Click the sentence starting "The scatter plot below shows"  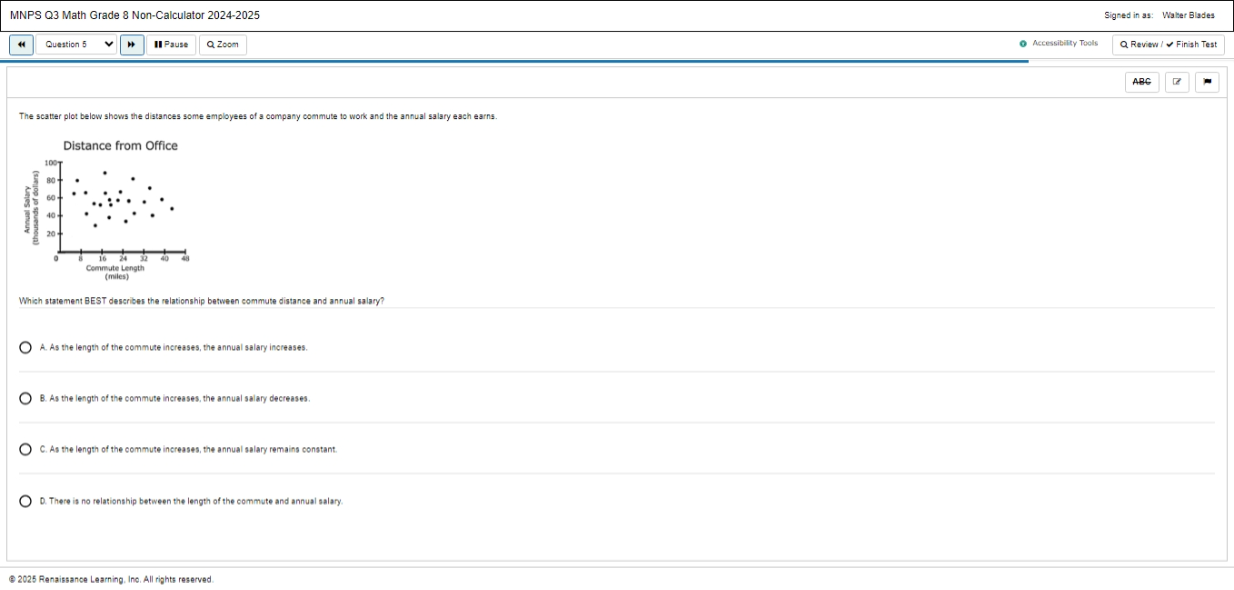258,116
